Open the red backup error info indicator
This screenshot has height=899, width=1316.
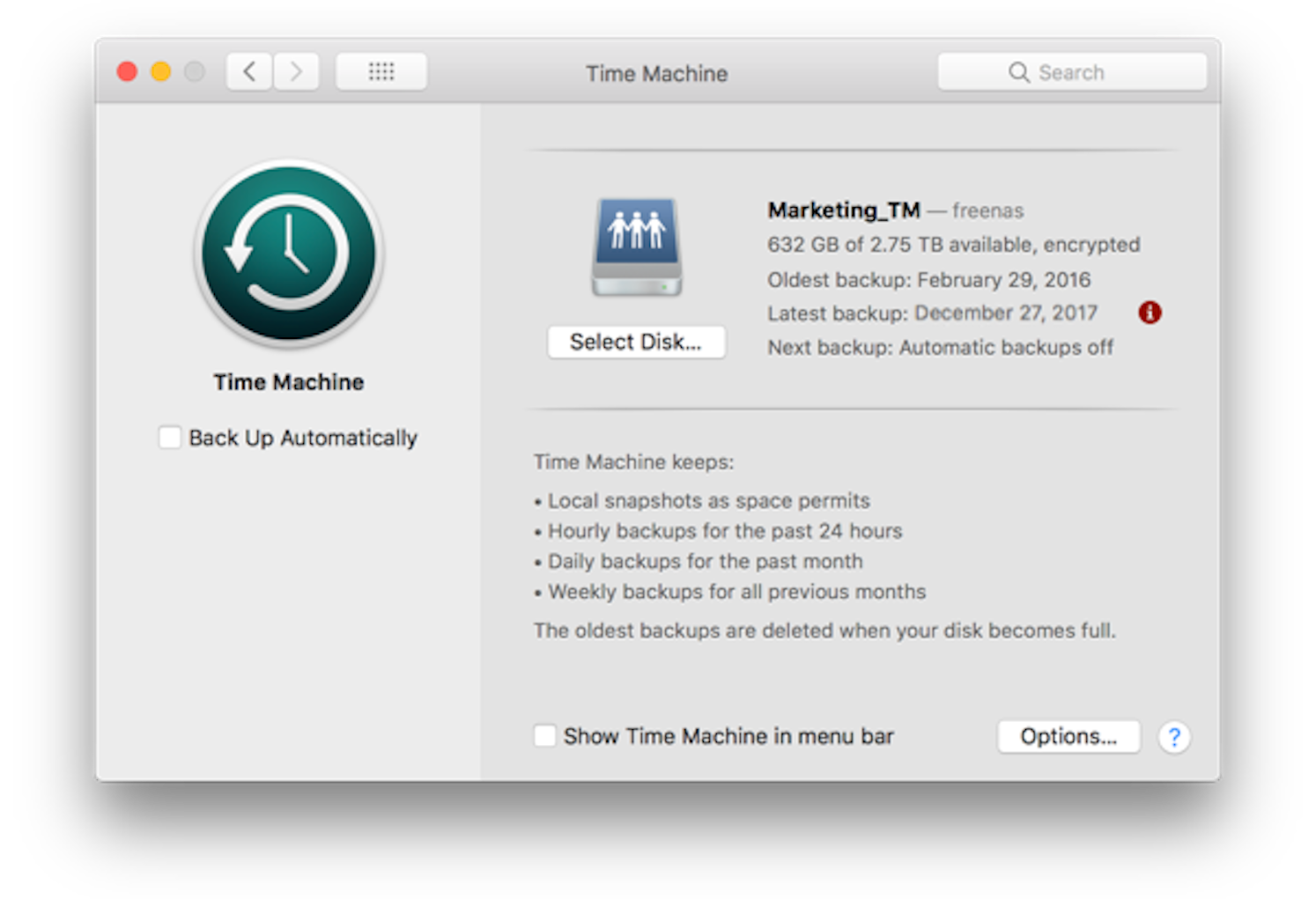pos(1150,313)
